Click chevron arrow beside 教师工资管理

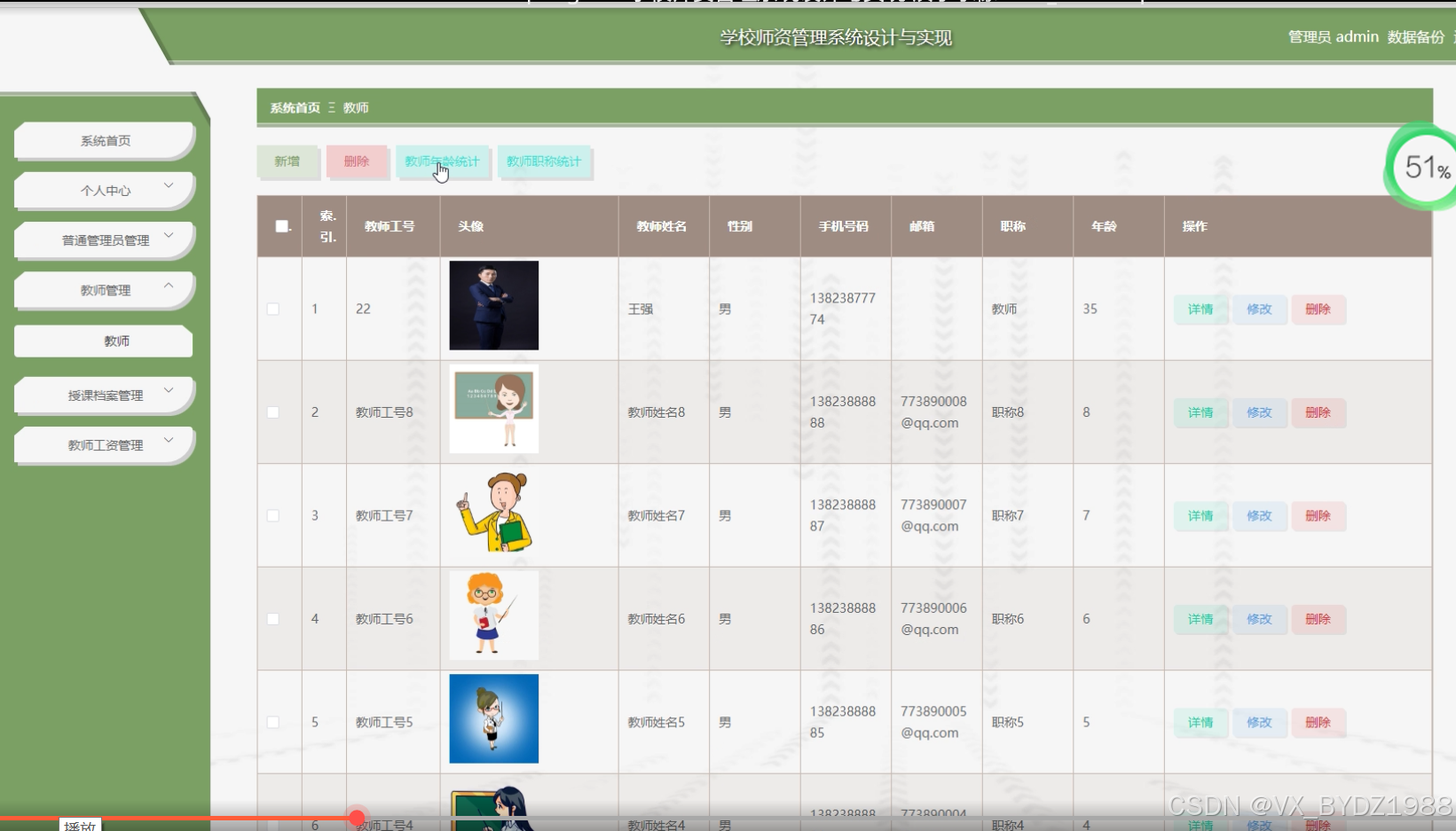[169, 440]
